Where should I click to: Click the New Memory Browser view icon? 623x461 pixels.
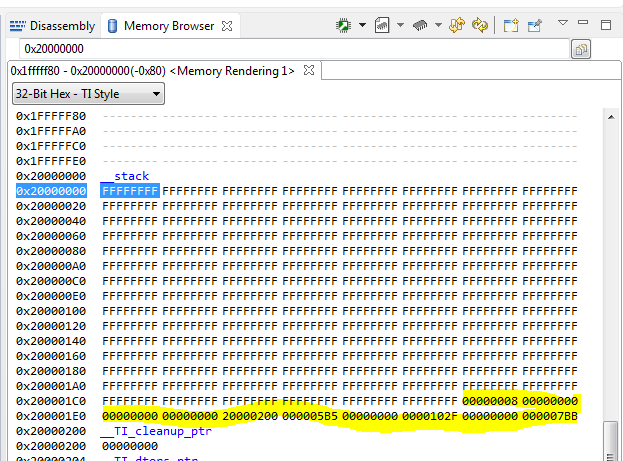(x=511, y=25)
